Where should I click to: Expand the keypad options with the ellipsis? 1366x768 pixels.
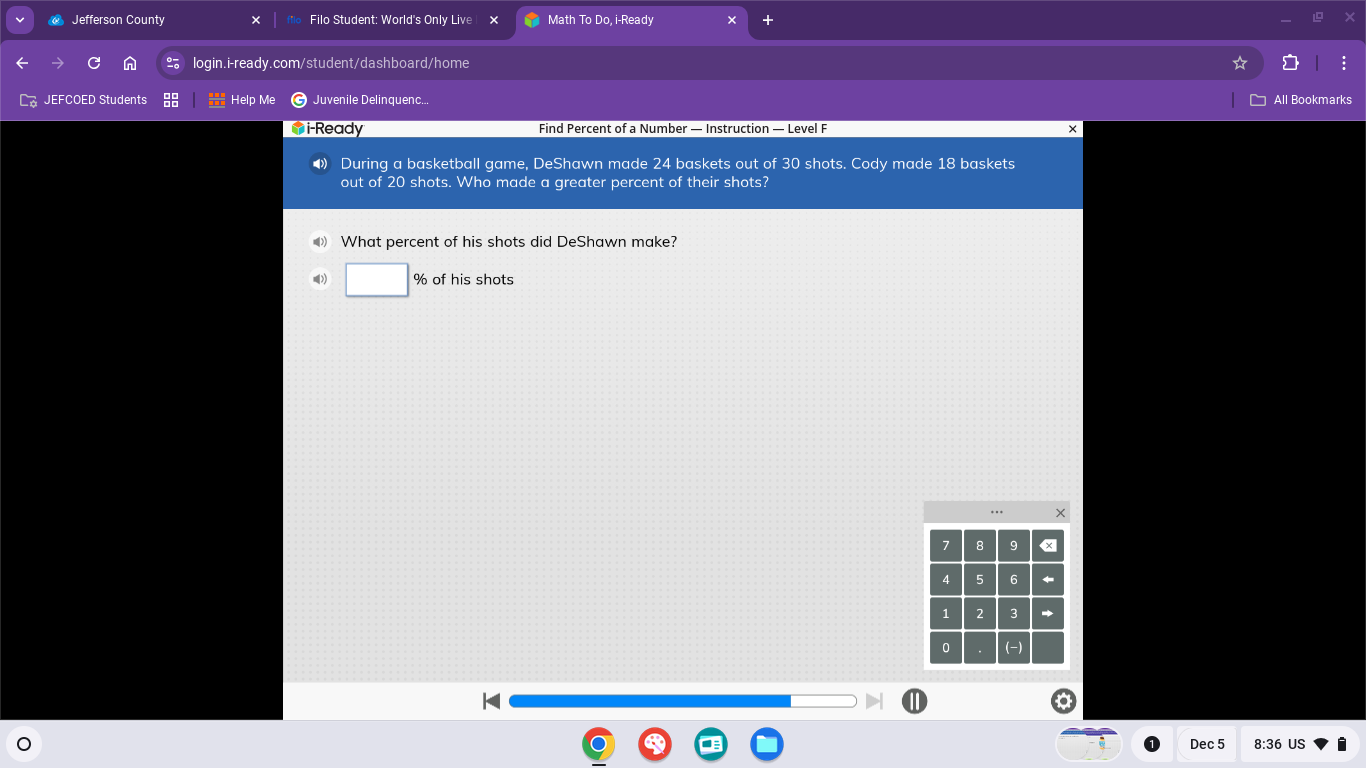tap(996, 511)
